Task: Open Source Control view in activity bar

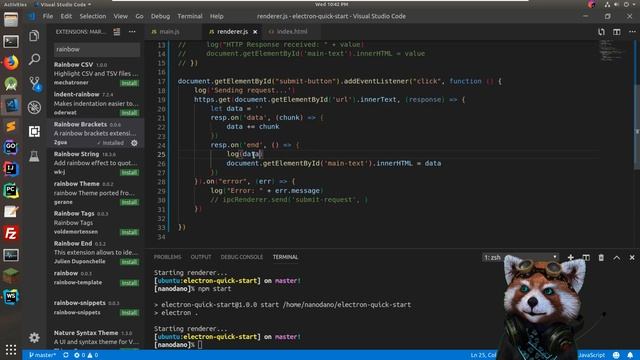Action: 34,83
